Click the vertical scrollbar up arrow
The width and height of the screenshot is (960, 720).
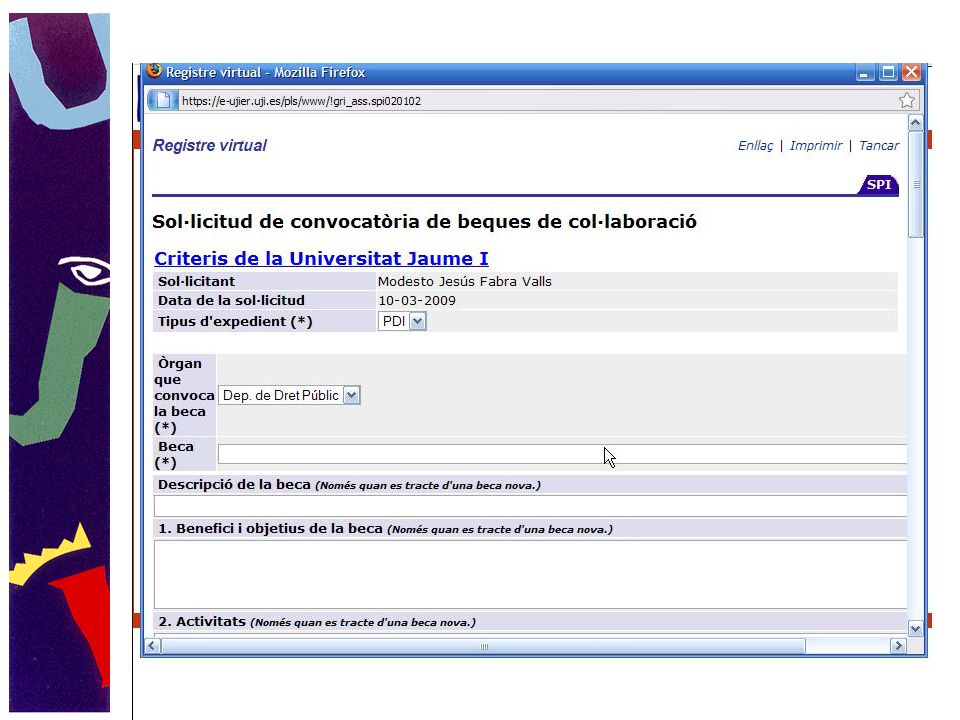[x=915, y=123]
